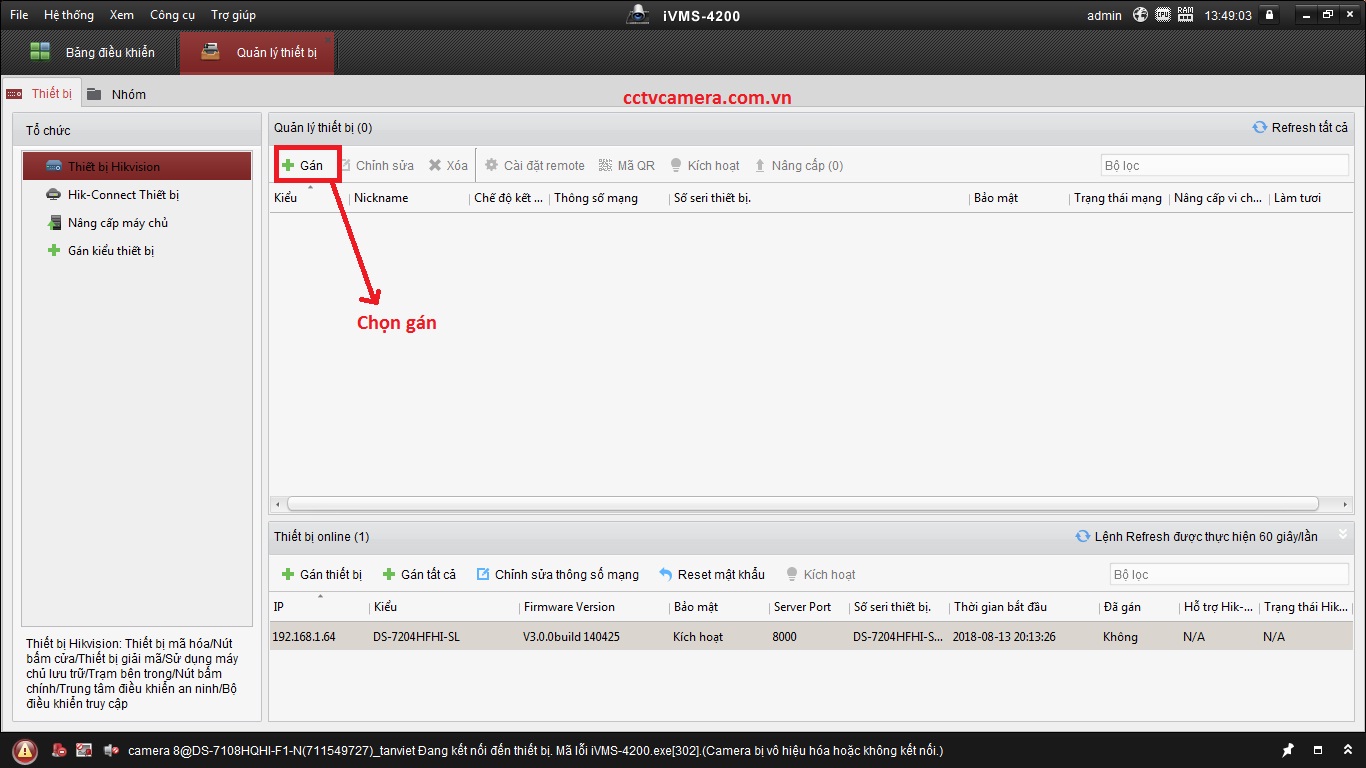Click the green plus Gán button
This screenshot has height=768, width=1366.
click(x=303, y=166)
